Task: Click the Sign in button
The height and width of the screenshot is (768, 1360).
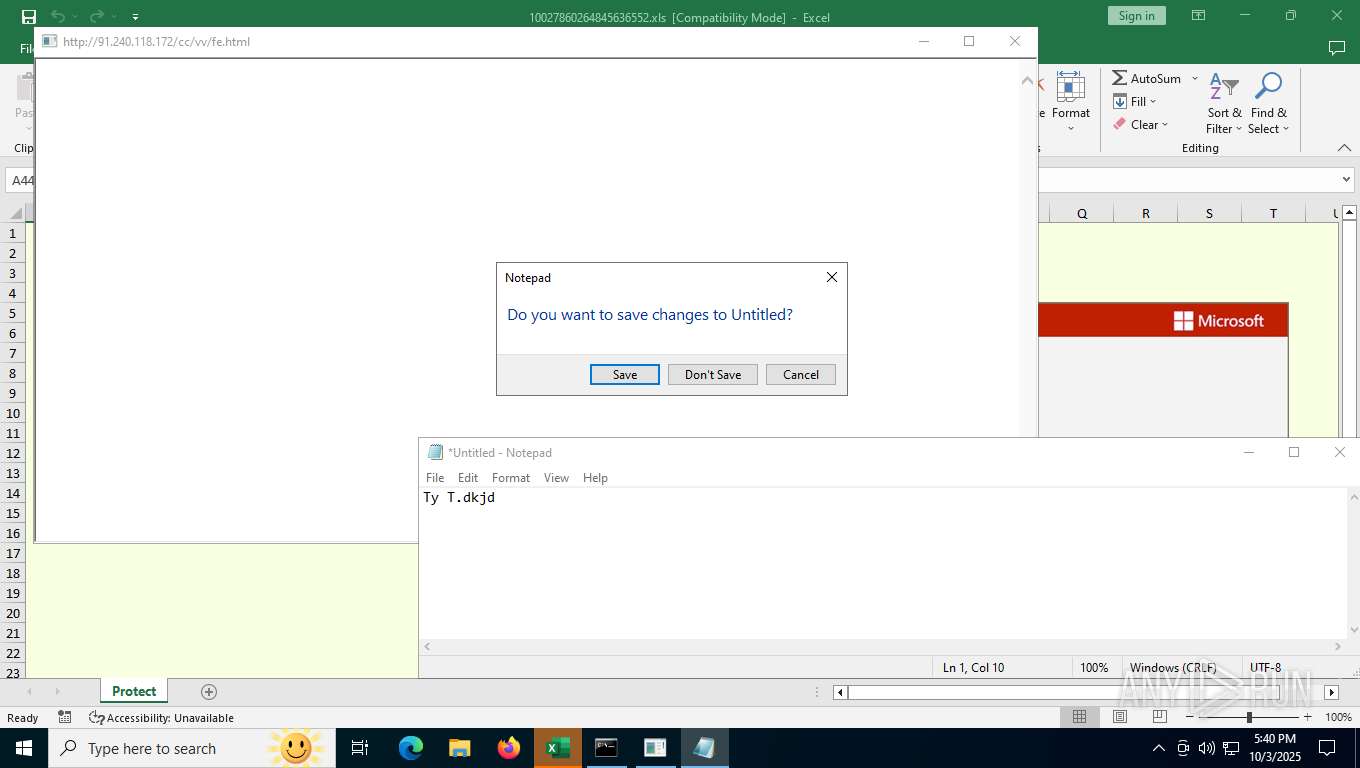Action: tap(1136, 15)
